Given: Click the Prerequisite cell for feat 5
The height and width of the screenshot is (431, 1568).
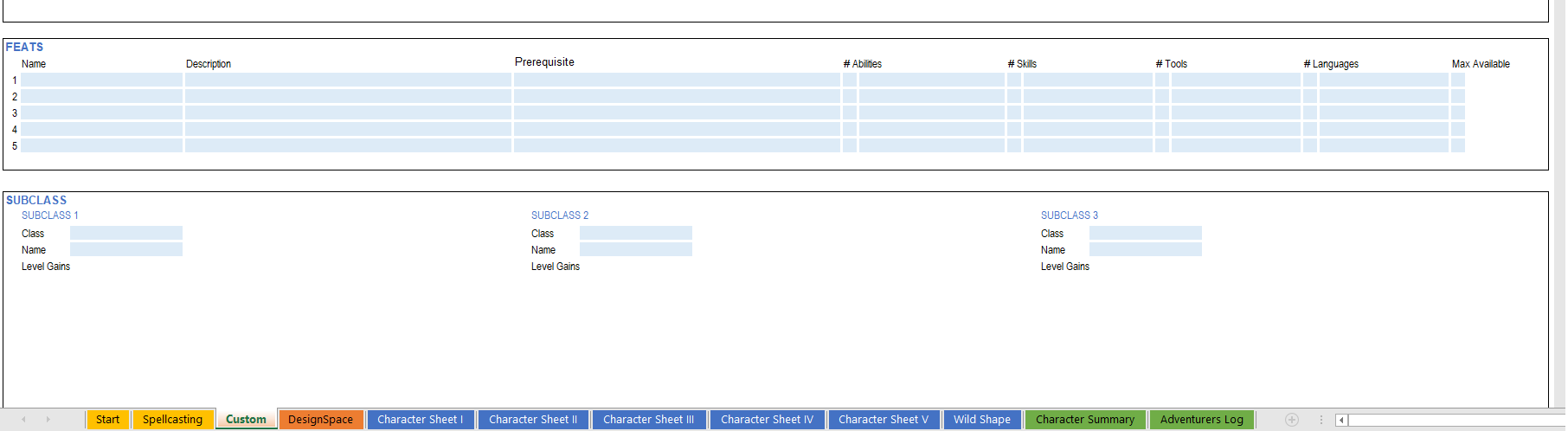Looking at the screenshot, I should [x=676, y=145].
